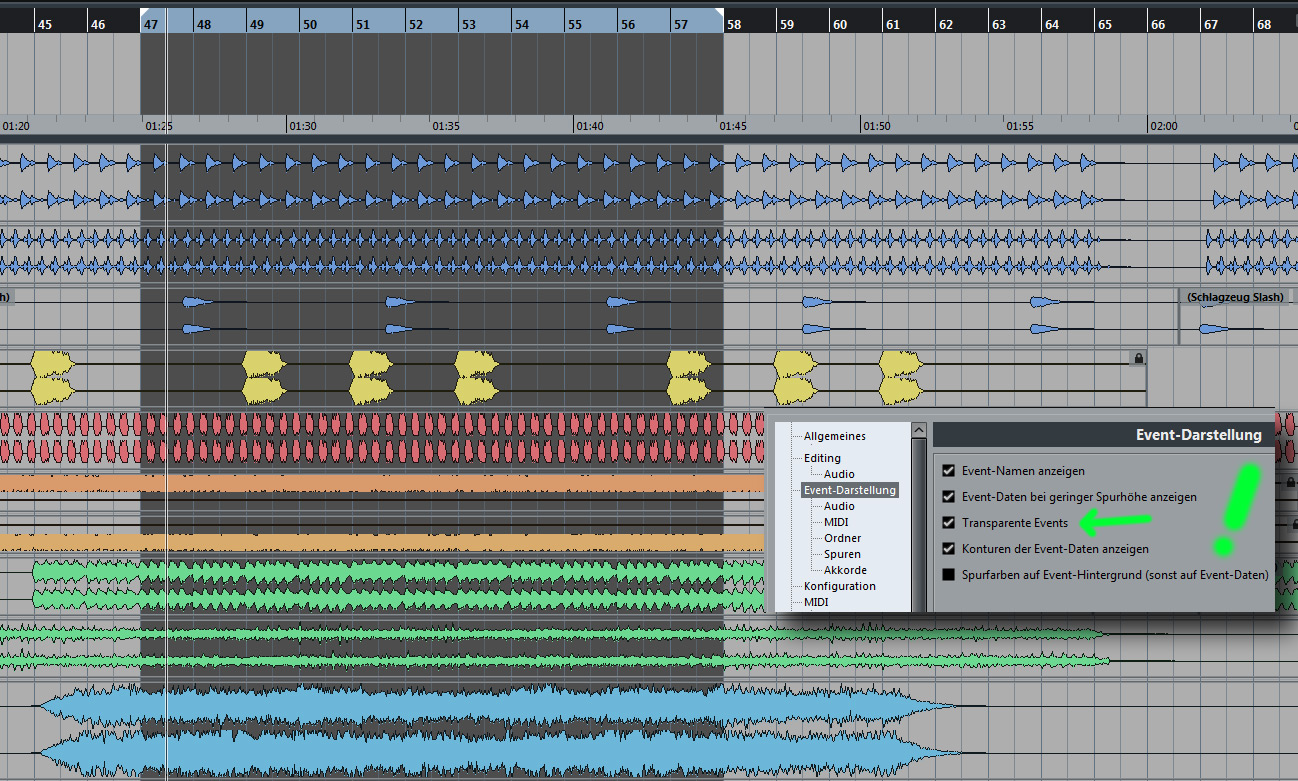Click bar 60 in the ruler
The width and height of the screenshot is (1298, 781).
(x=839, y=24)
